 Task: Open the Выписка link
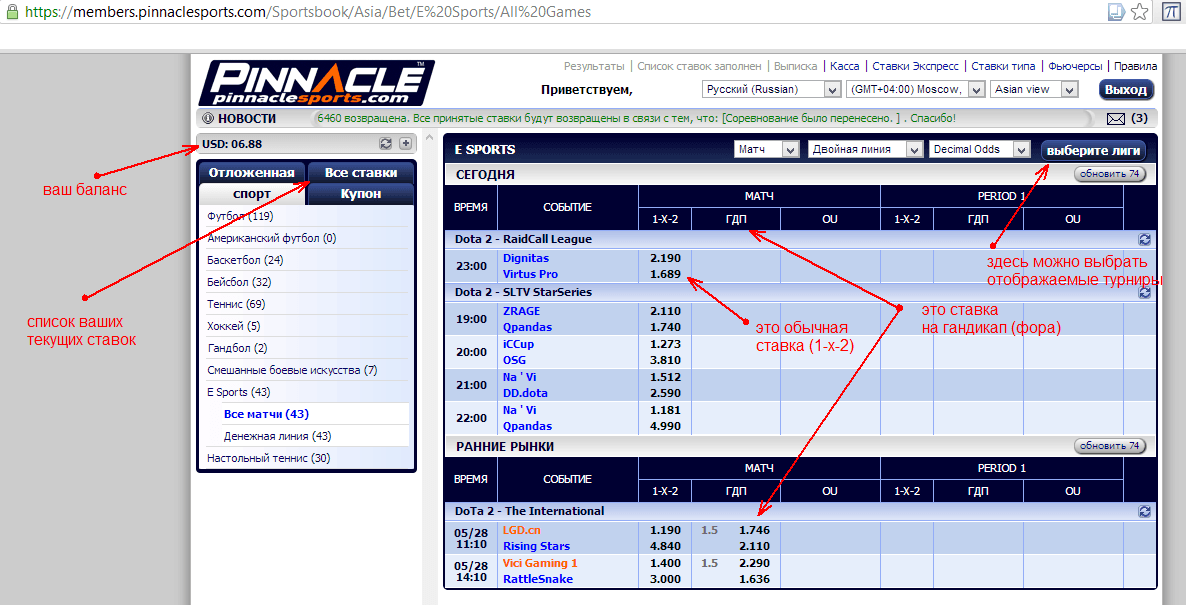pos(796,67)
